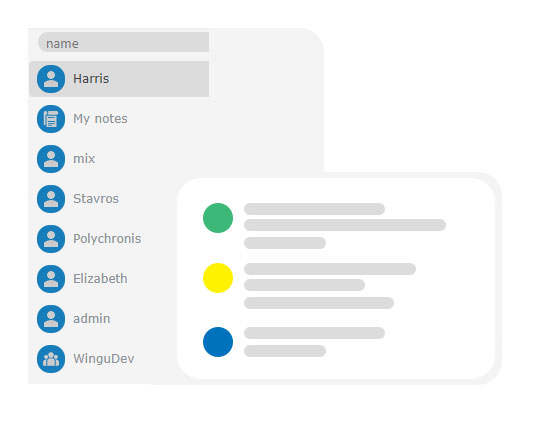
Task: Select the admin contact name
Action: click(x=92, y=319)
